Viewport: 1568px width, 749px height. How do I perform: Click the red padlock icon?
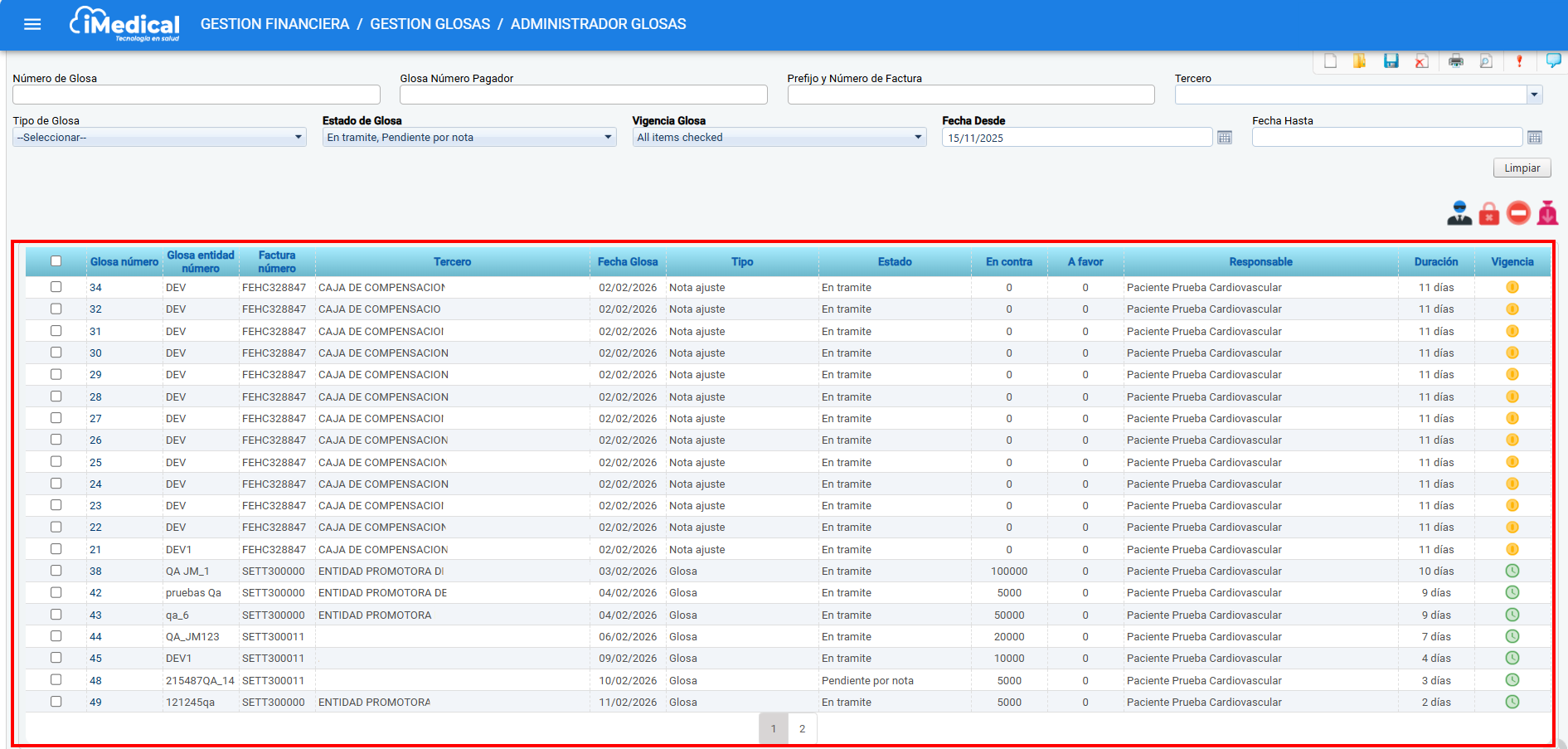(x=1489, y=214)
